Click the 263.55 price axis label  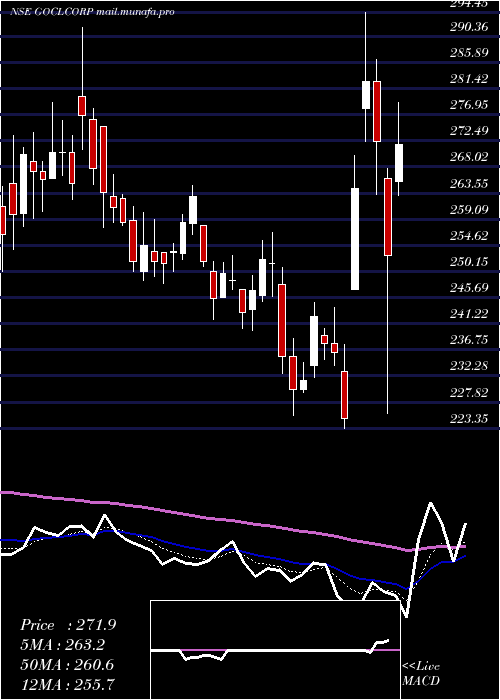(x=468, y=183)
